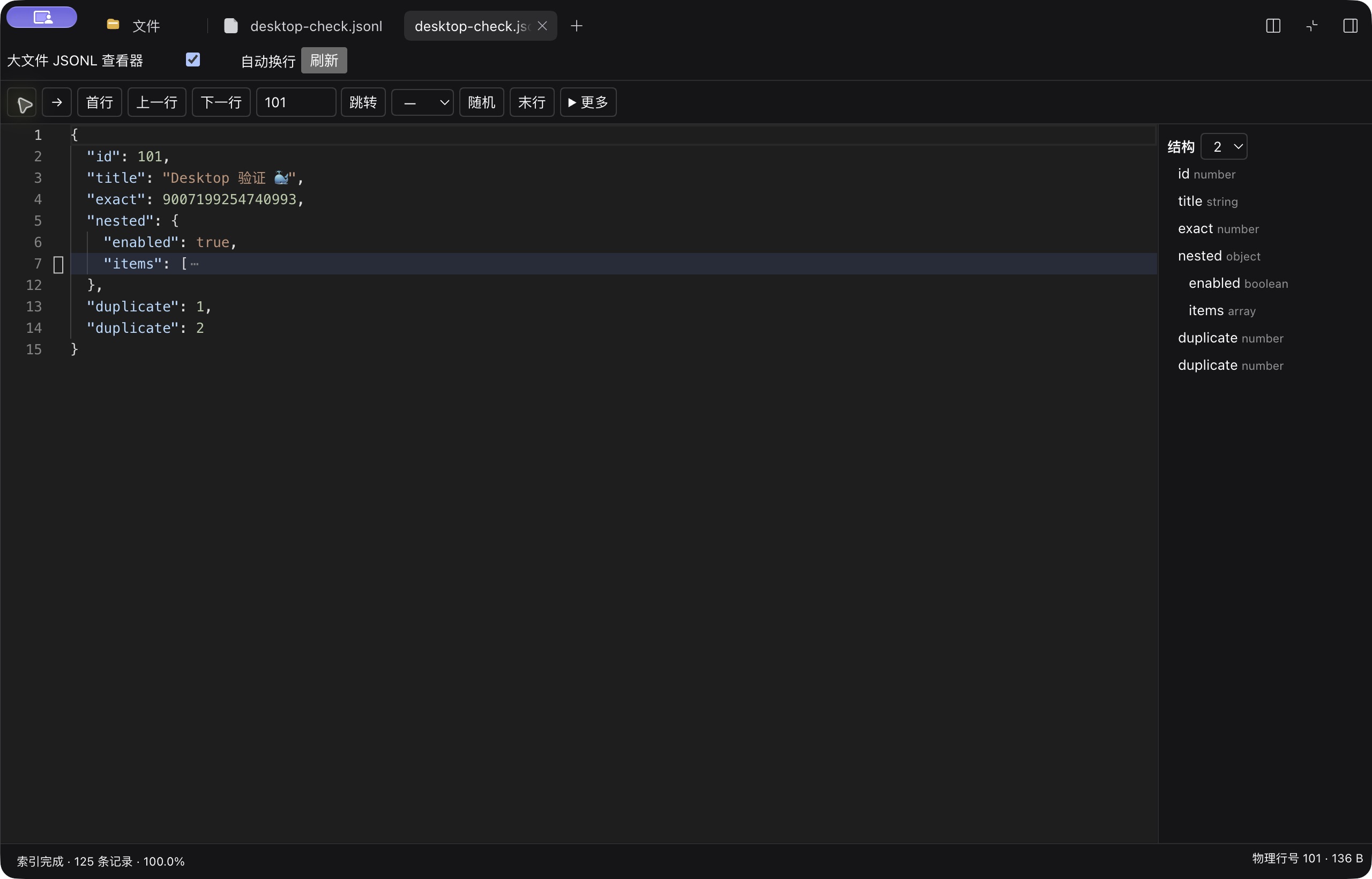Screen dimensions: 1372x879
Task: Click the number 9007199254740993 in editor
Action: 229,199
